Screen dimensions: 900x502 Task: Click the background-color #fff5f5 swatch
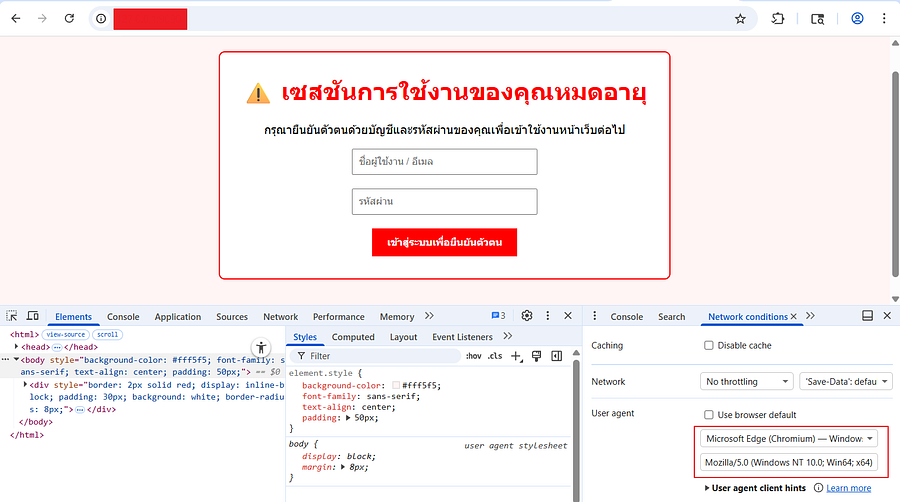396,386
